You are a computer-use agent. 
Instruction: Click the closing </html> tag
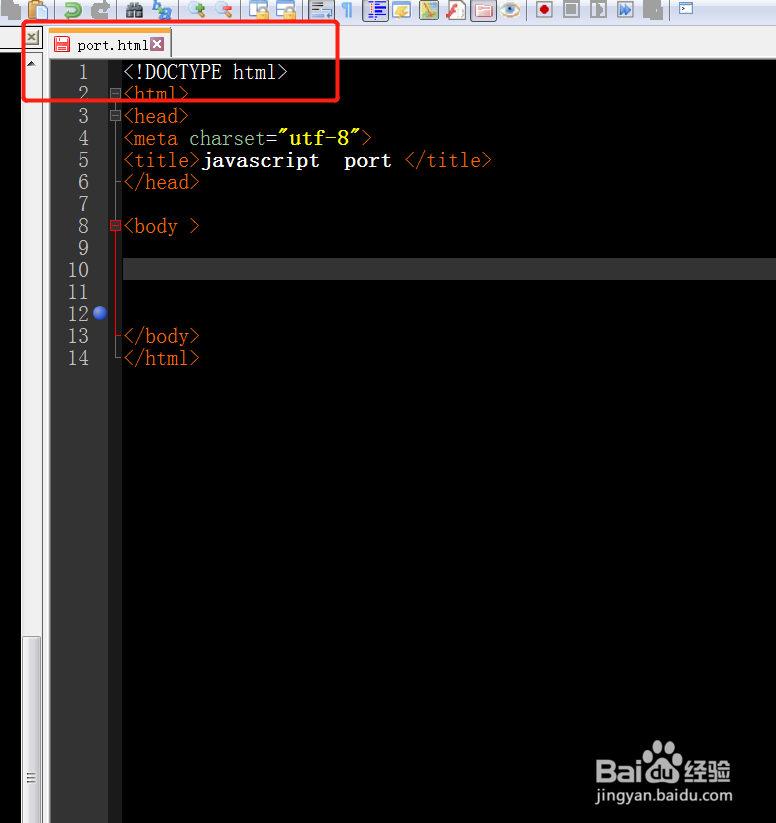[x=162, y=358]
